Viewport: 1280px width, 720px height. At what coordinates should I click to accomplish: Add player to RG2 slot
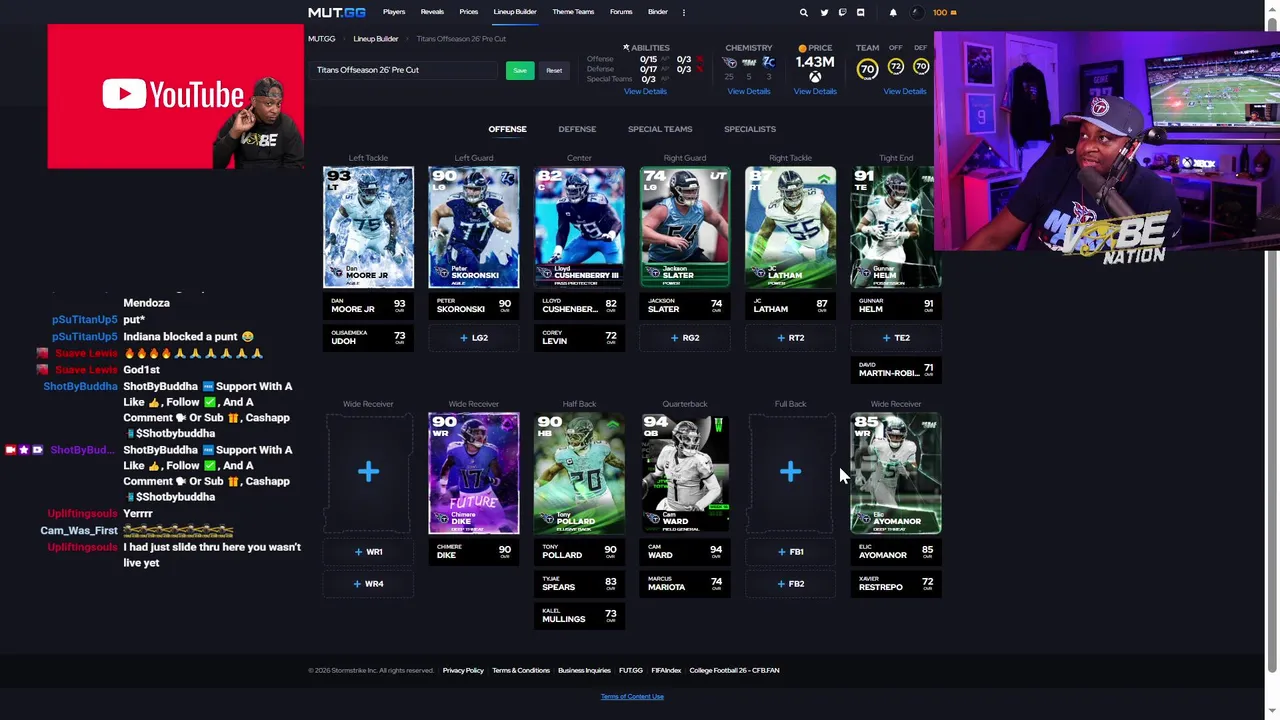685,338
